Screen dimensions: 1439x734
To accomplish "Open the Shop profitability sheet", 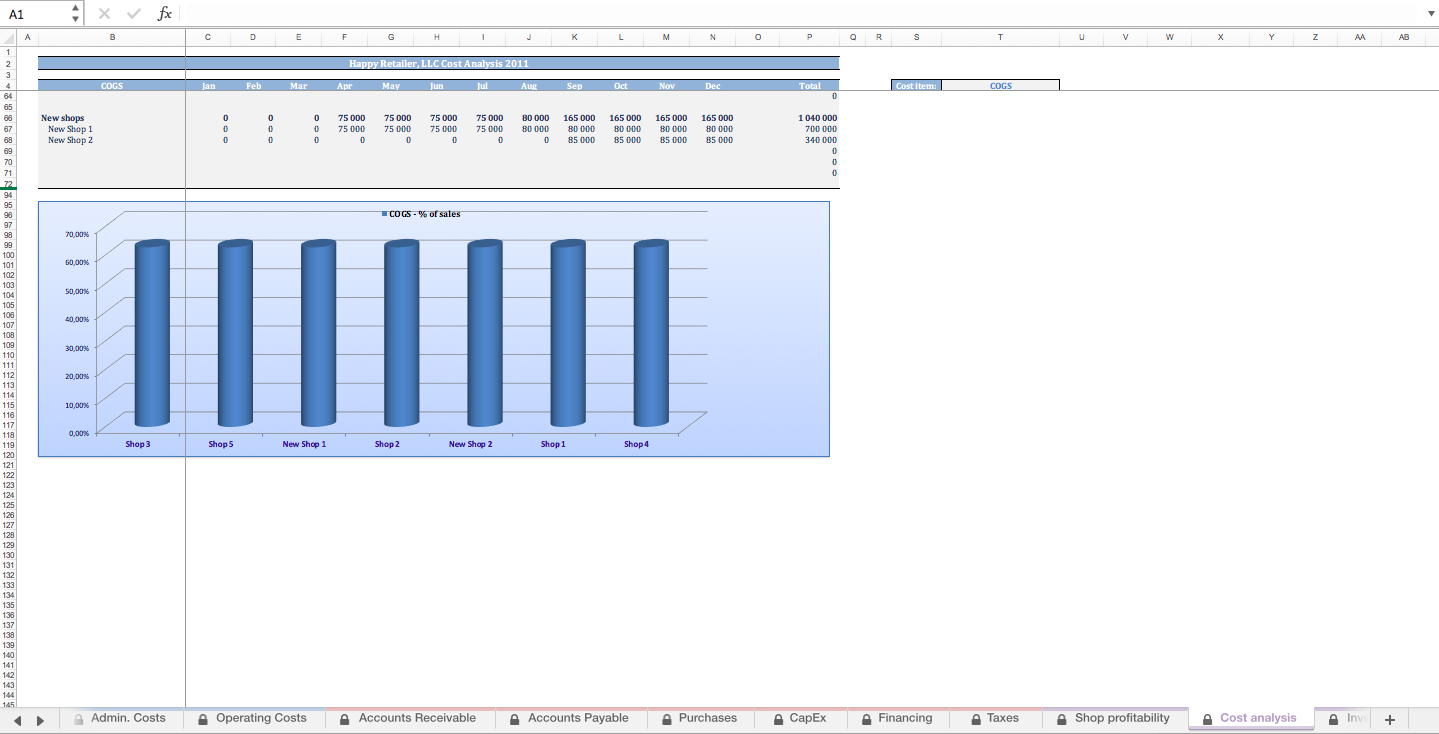I will coord(1123,718).
